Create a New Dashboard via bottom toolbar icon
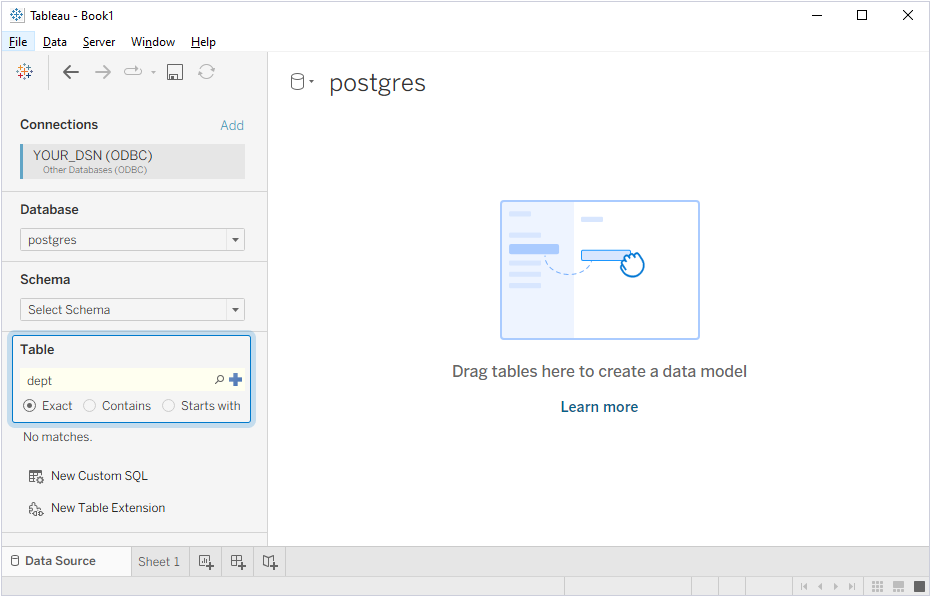 pos(237,561)
